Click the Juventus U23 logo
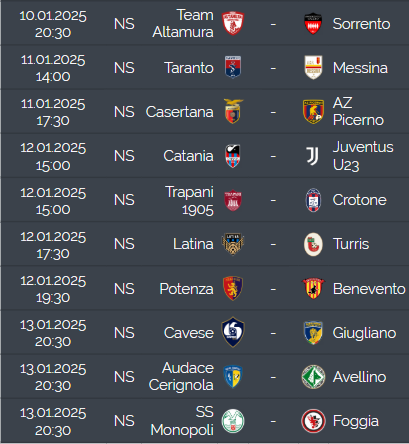The image size is (409, 444). pos(313,156)
